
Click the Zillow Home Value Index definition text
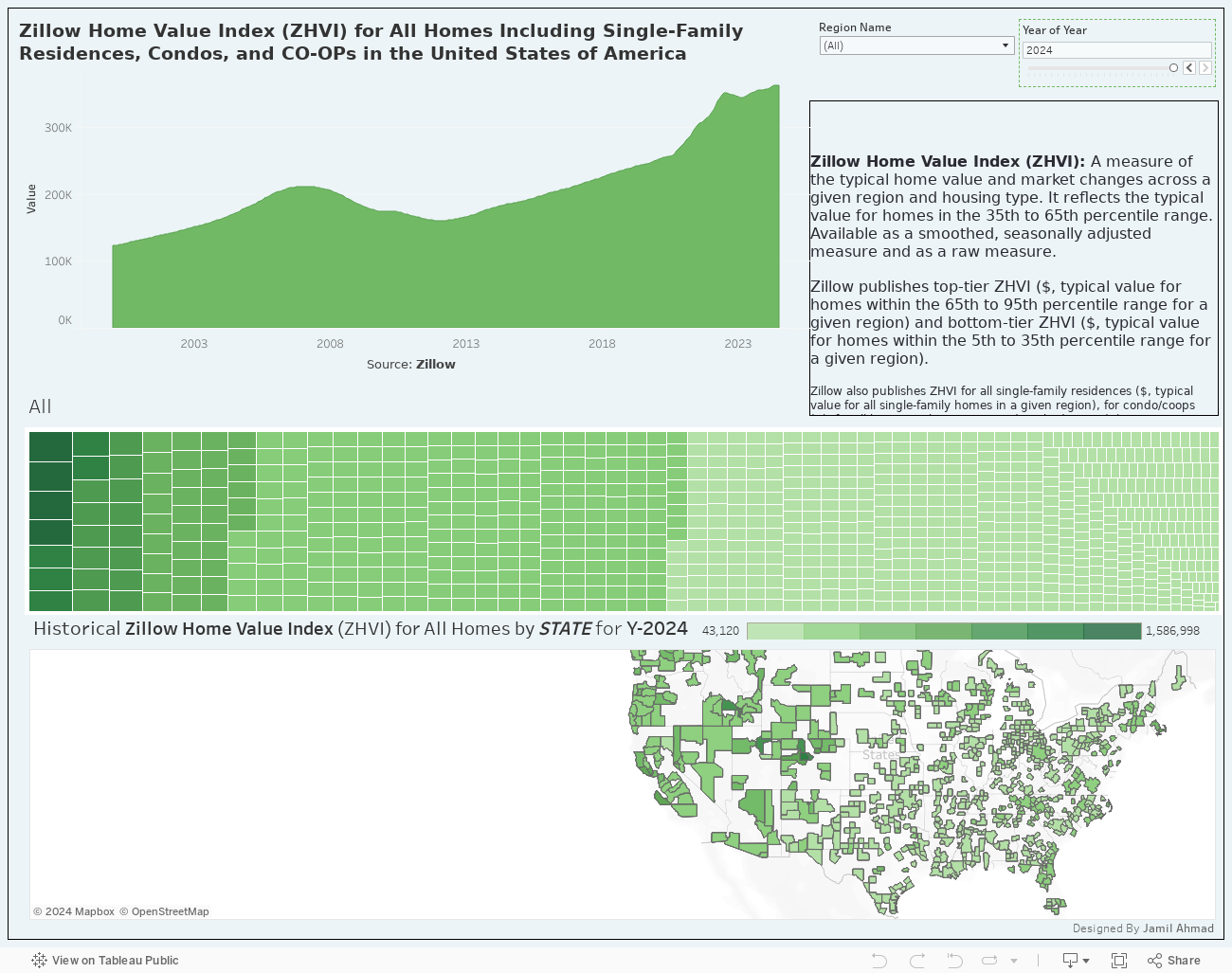(x=1011, y=207)
